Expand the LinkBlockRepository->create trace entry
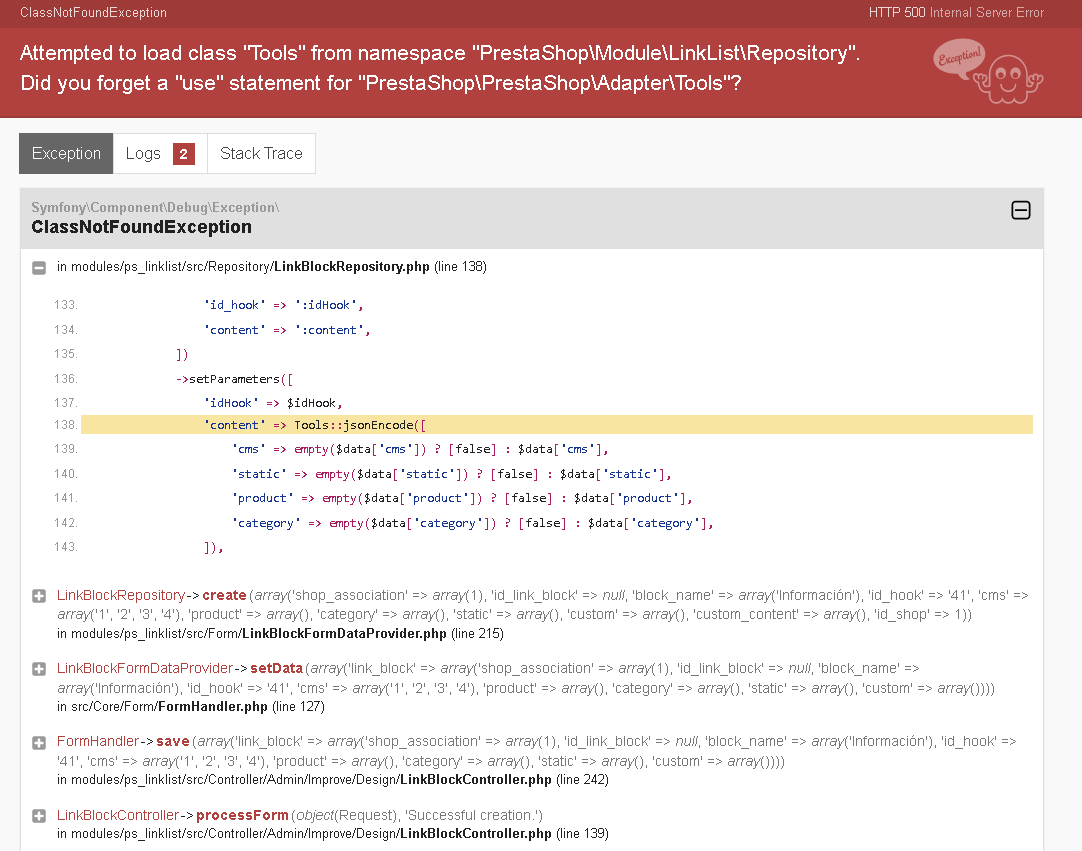 tap(39, 596)
